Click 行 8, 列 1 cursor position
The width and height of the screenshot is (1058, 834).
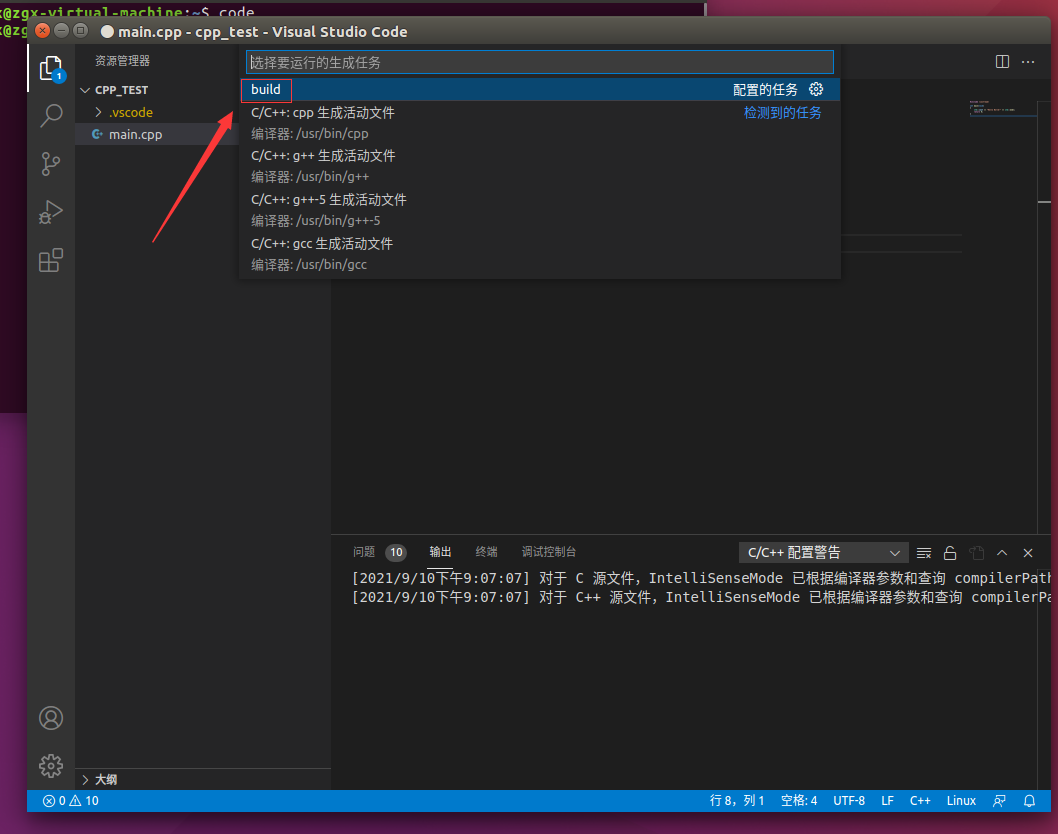(737, 800)
